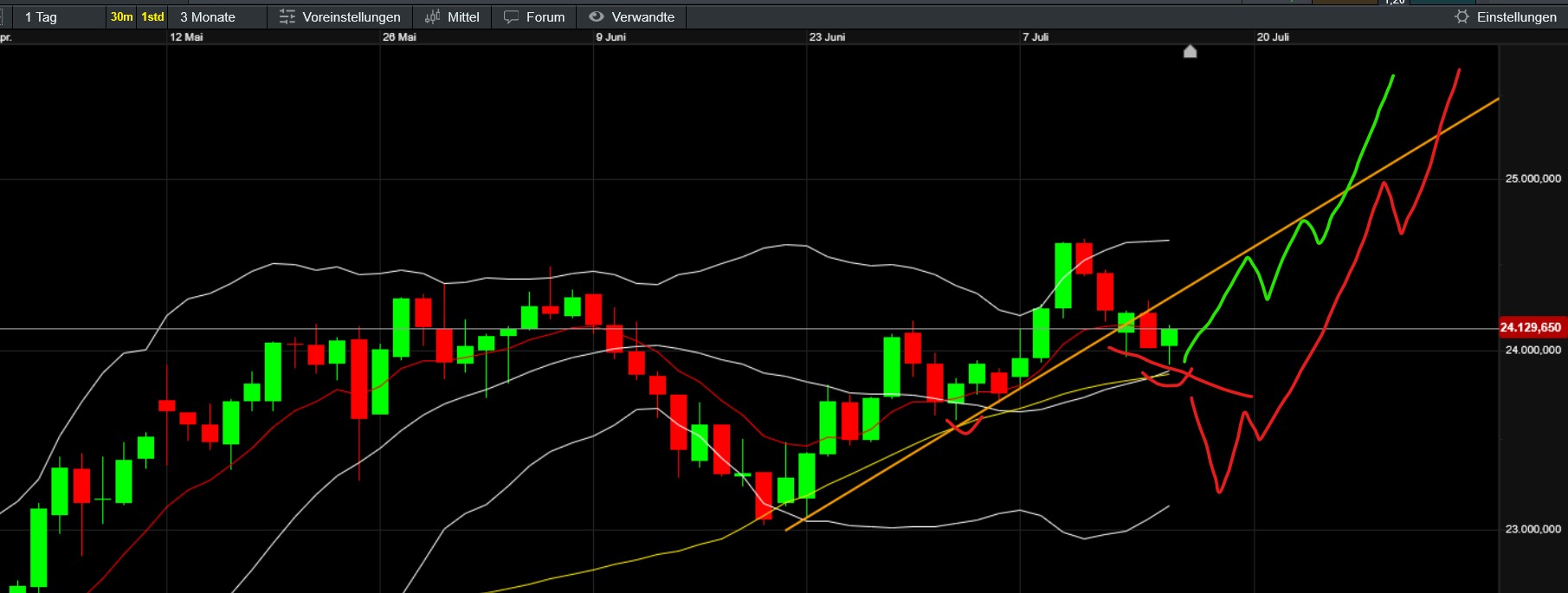Click the Verwandte eye icon
Viewport: 1568px width, 593px height.
[x=597, y=16]
